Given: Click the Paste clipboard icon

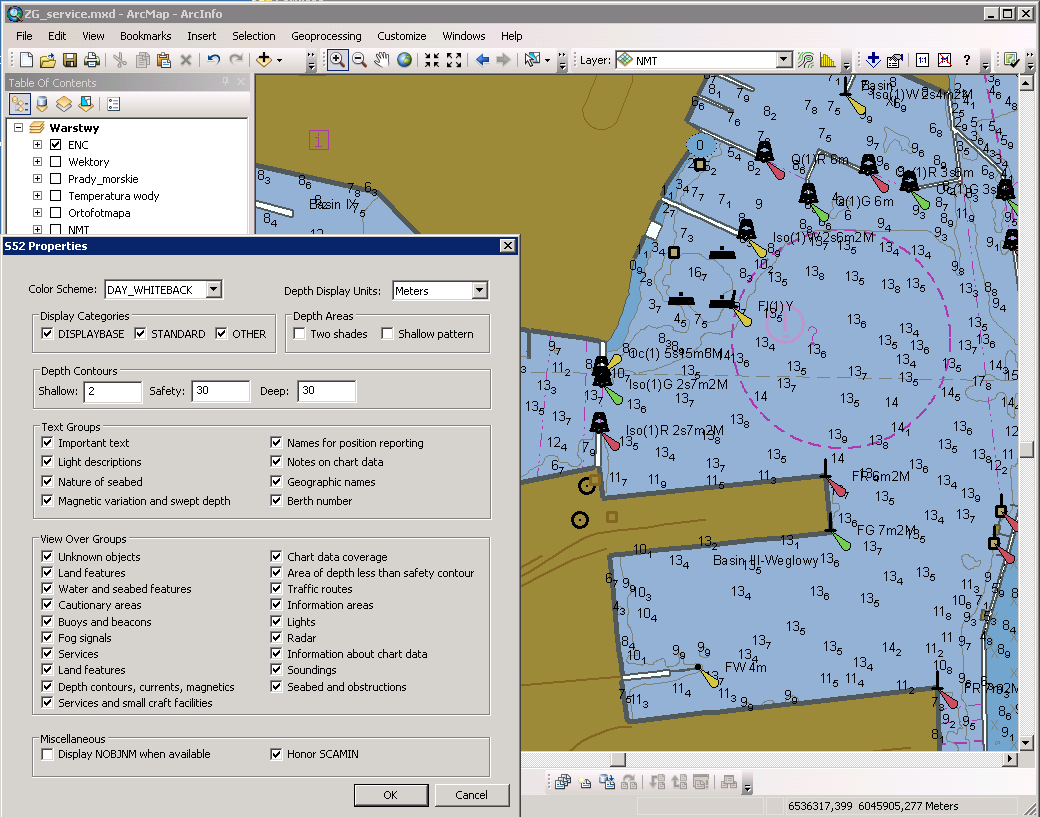Looking at the screenshot, I should (164, 60).
